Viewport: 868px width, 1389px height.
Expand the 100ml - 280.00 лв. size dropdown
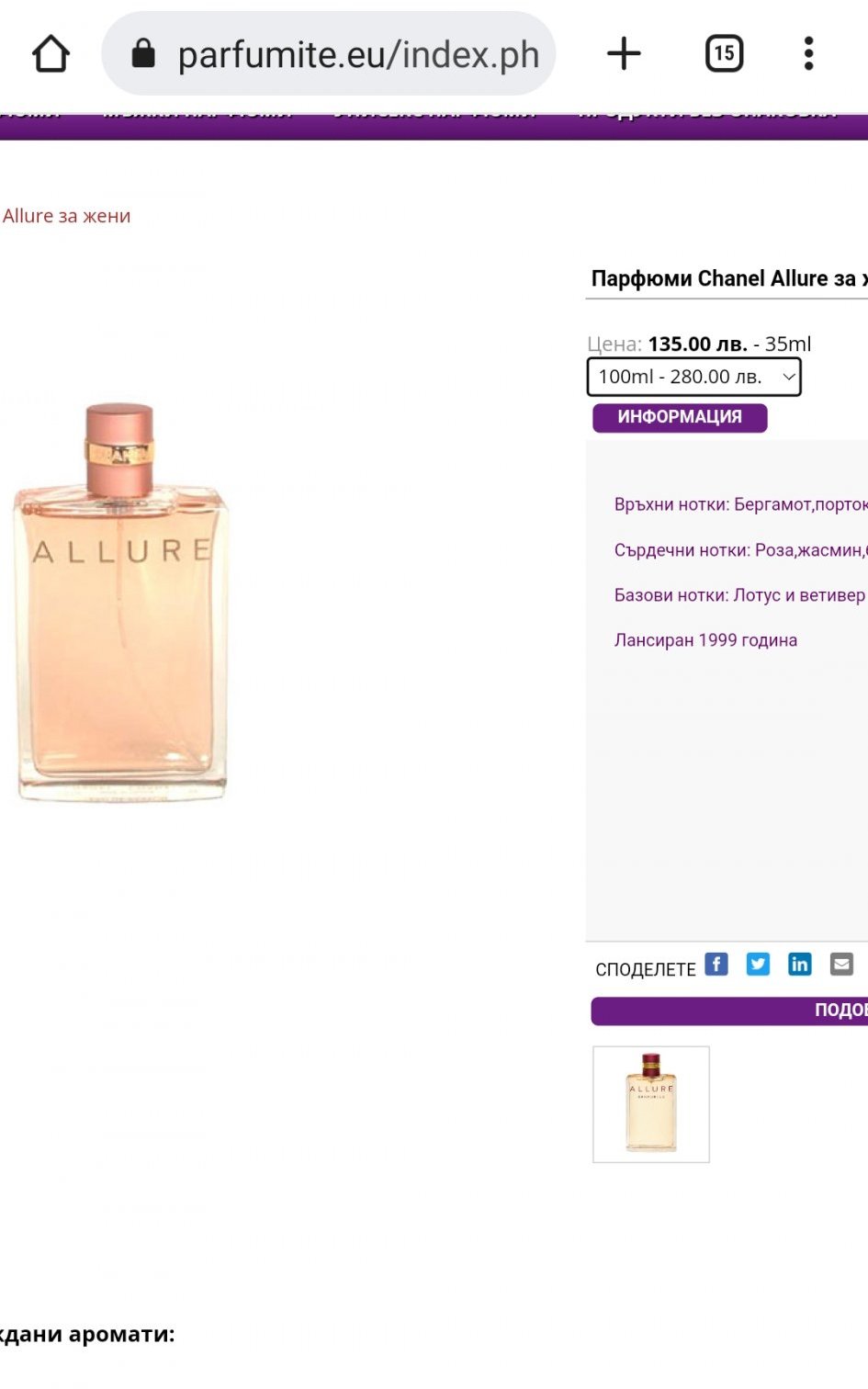(x=694, y=377)
